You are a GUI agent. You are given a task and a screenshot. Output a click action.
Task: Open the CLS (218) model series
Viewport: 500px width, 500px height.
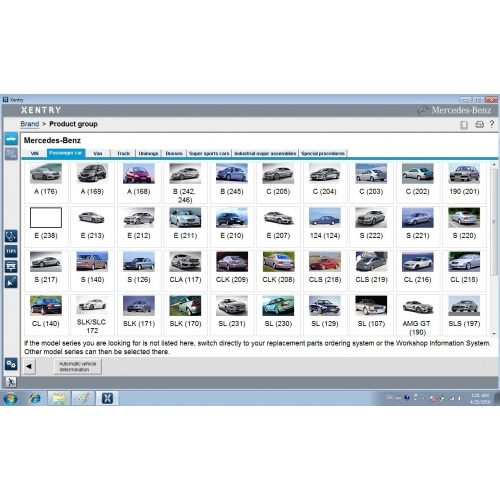click(x=325, y=271)
